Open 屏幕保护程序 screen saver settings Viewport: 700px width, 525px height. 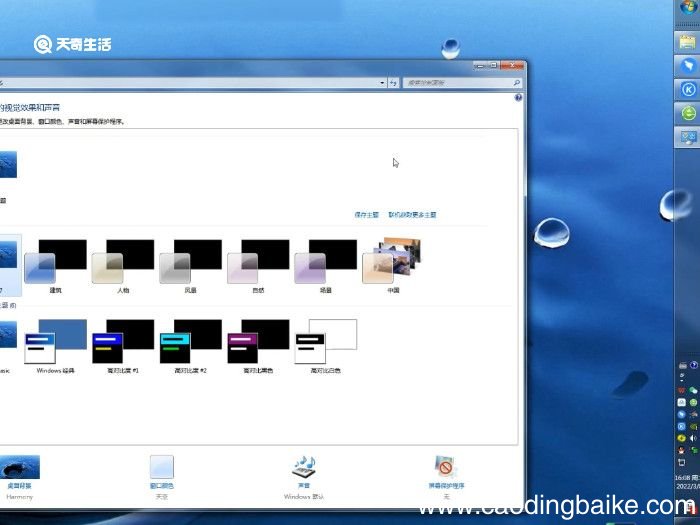coord(446,477)
